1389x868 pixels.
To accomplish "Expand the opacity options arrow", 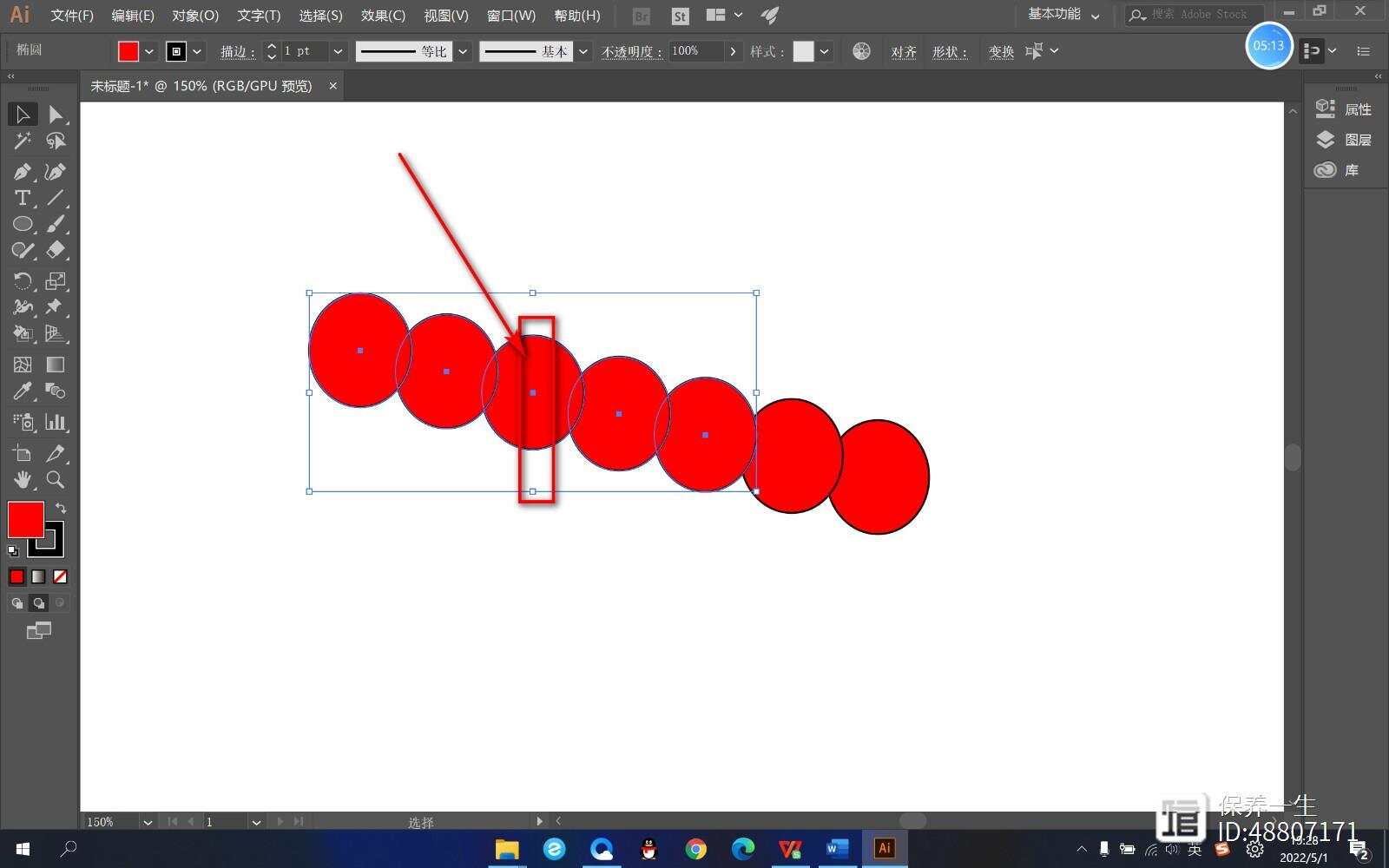I will (734, 51).
